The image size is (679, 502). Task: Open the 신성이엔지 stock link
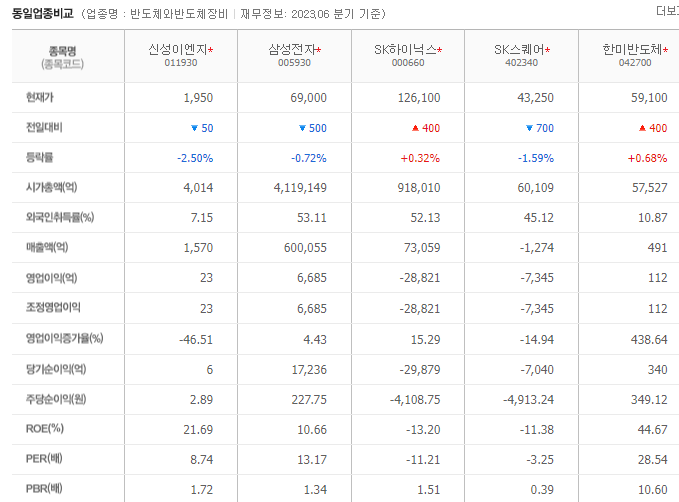click(x=178, y=50)
